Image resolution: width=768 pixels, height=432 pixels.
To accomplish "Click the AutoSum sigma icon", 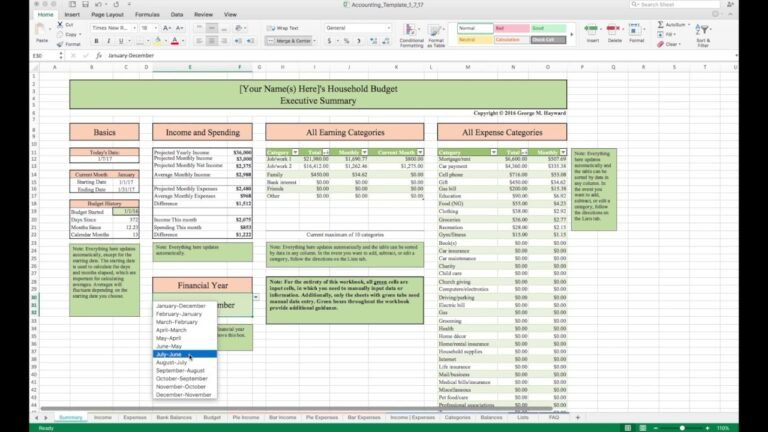I will tap(661, 24).
